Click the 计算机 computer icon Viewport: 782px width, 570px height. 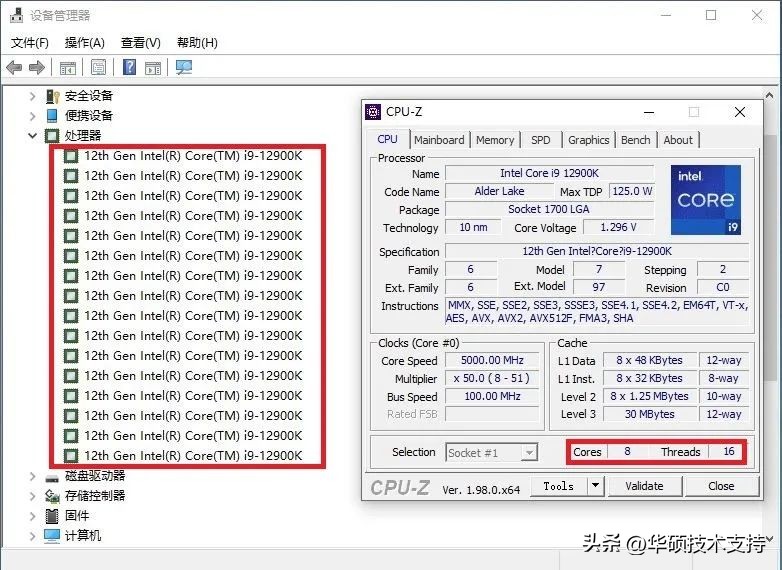[52, 536]
